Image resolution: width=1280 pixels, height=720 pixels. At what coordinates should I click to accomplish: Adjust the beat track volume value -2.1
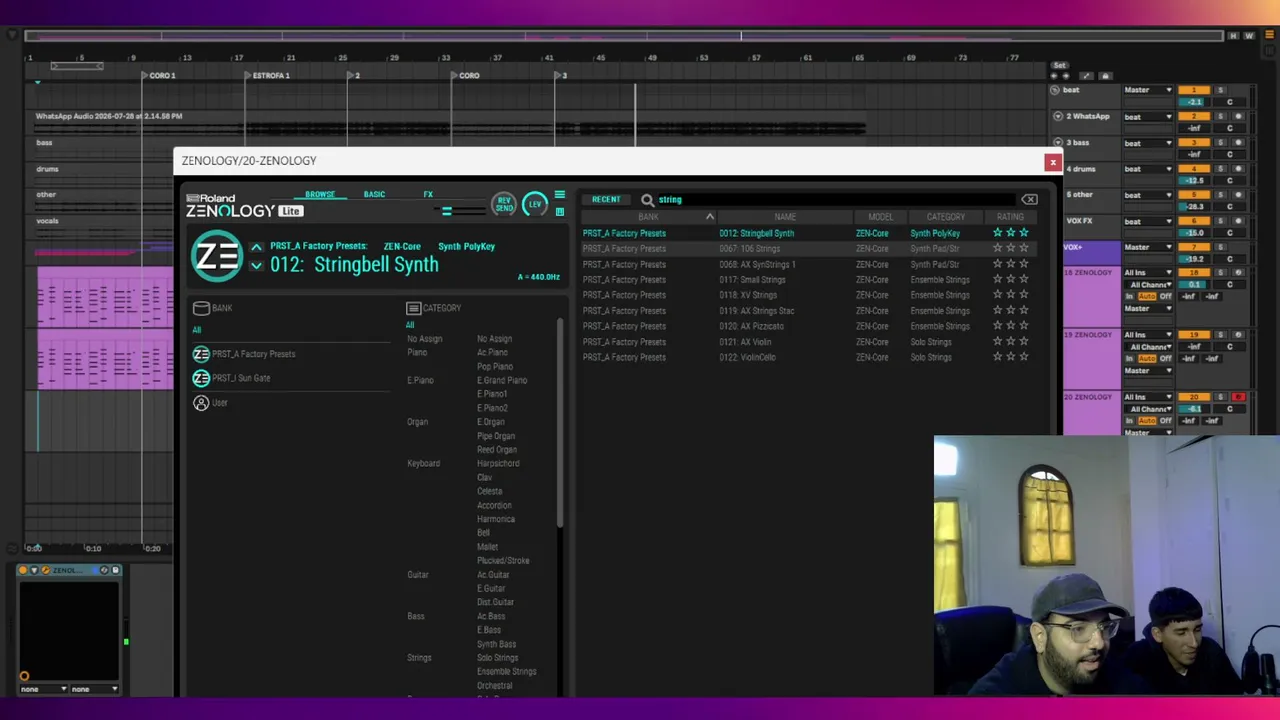coord(1194,102)
